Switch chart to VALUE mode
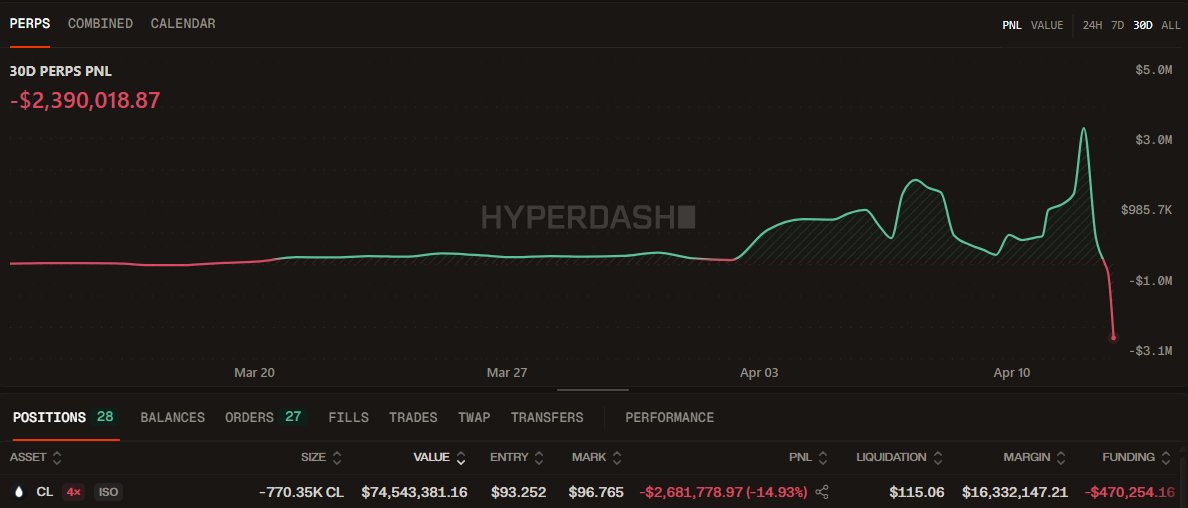1188x508 pixels. click(1047, 25)
